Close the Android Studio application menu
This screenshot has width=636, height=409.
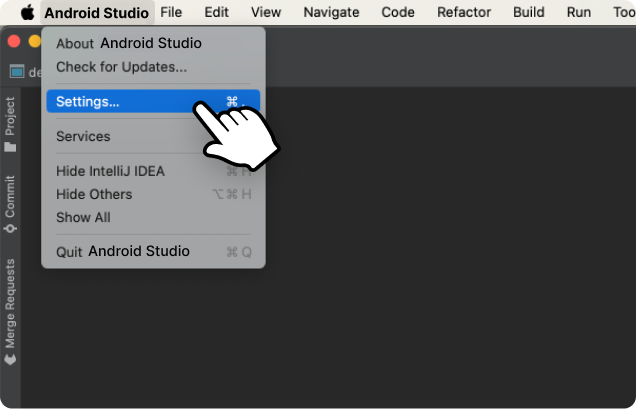(96, 12)
